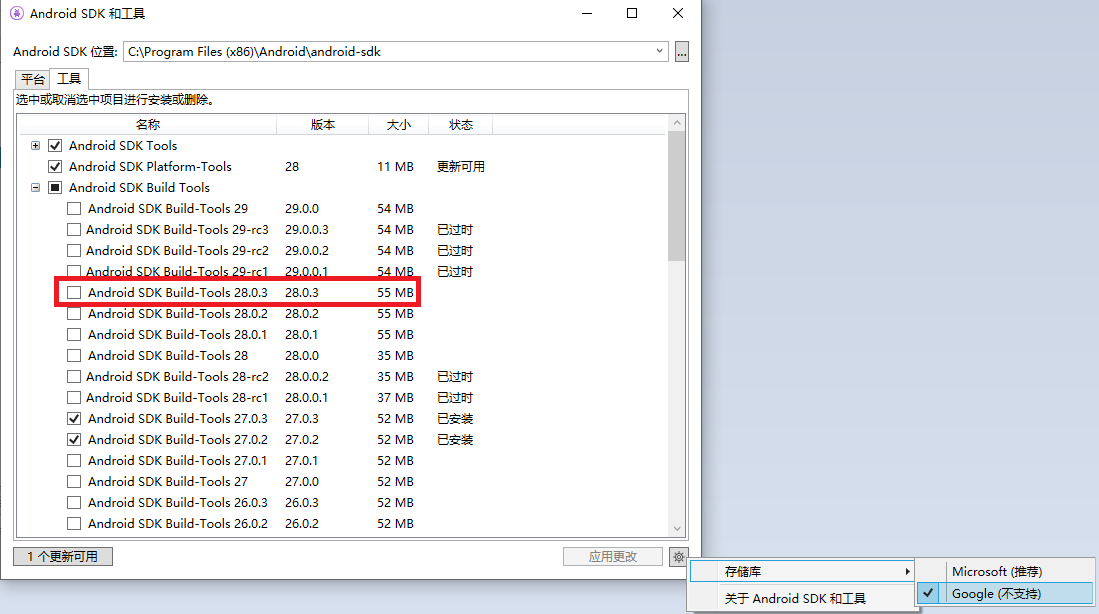
Task: Click 已过时 status of Build-Tools 28-rc1
Action: (455, 398)
